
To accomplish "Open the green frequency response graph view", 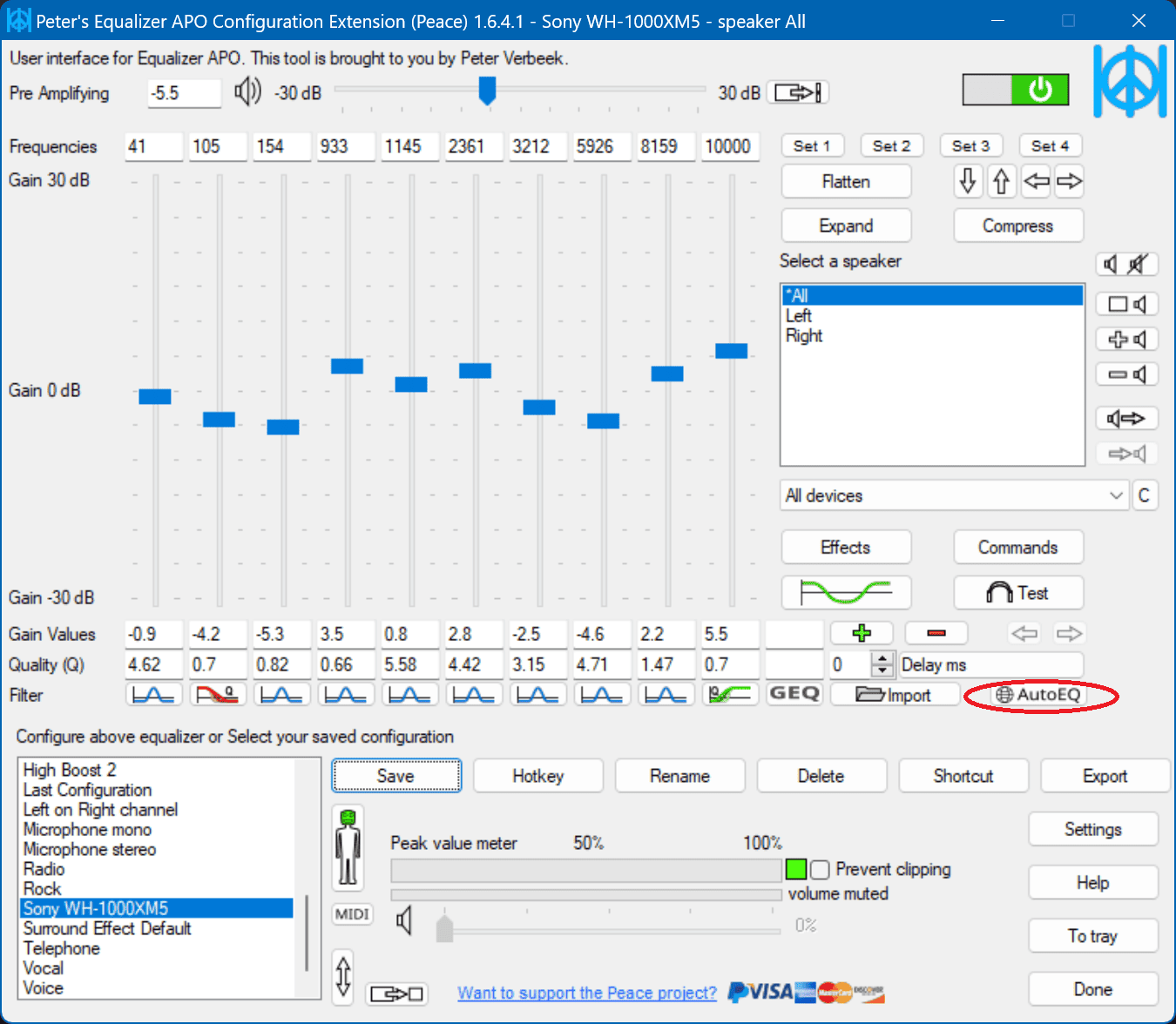I will click(x=845, y=592).
